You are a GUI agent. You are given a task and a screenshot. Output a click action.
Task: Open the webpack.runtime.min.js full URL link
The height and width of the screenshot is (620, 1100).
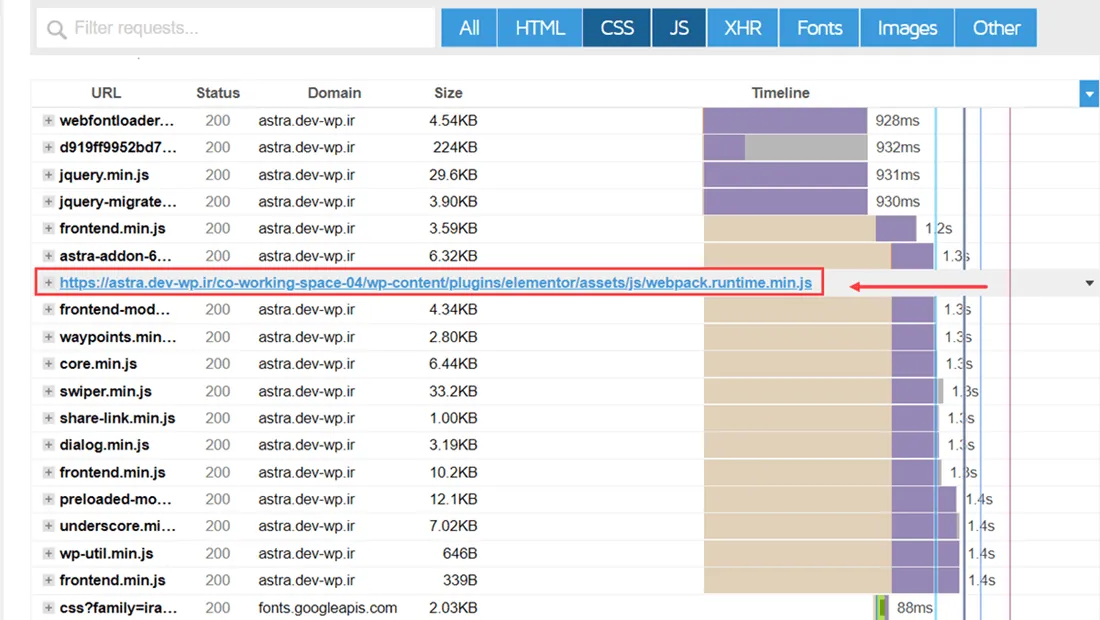[x=436, y=283]
